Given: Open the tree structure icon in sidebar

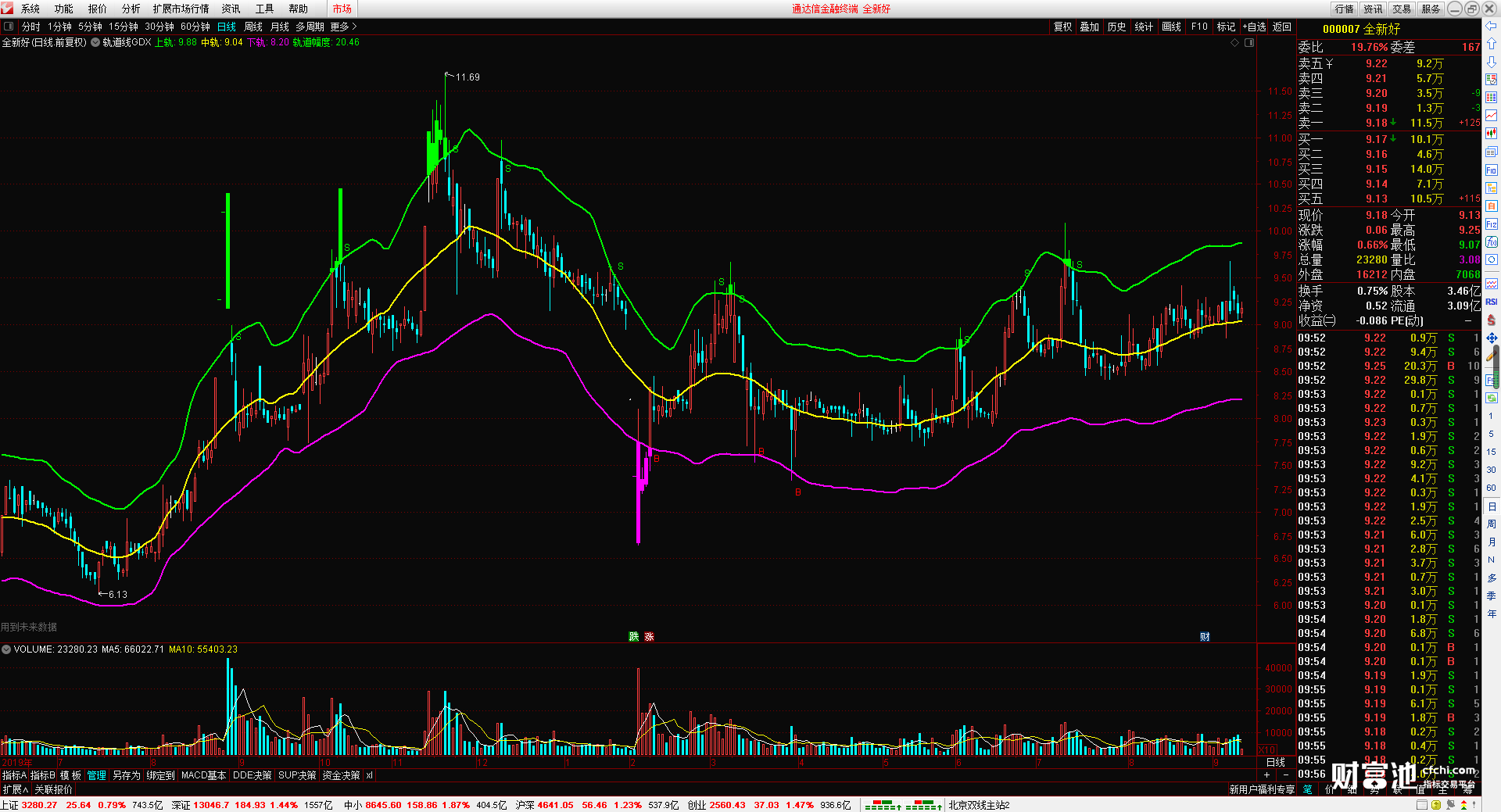Looking at the screenshot, I should pos(1492,188).
